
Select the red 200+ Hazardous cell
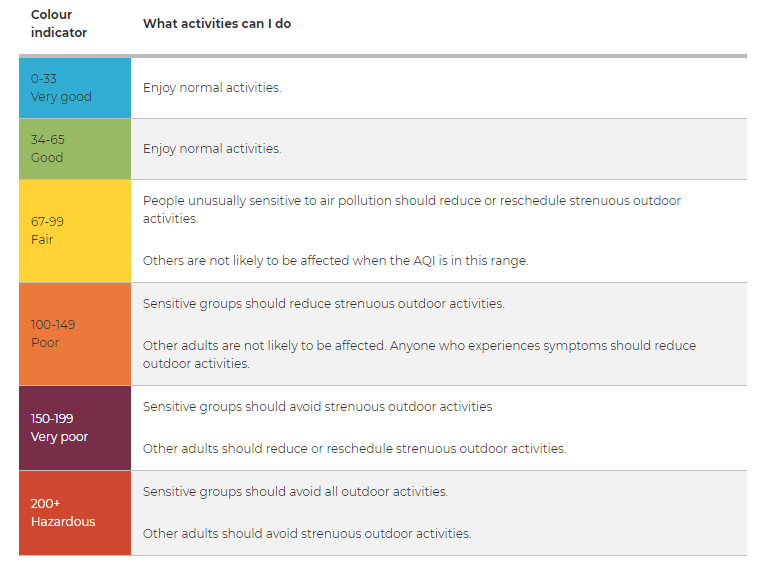click(75, 513)
